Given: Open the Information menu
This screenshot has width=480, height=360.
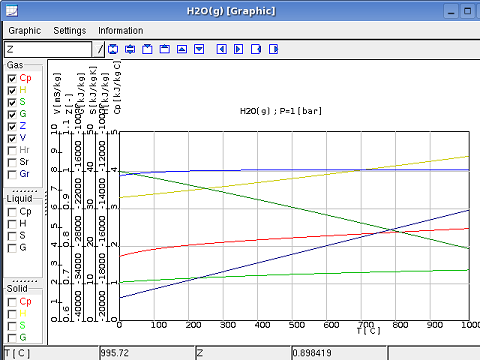Looking at the screenshot, I should pos(121,31).
